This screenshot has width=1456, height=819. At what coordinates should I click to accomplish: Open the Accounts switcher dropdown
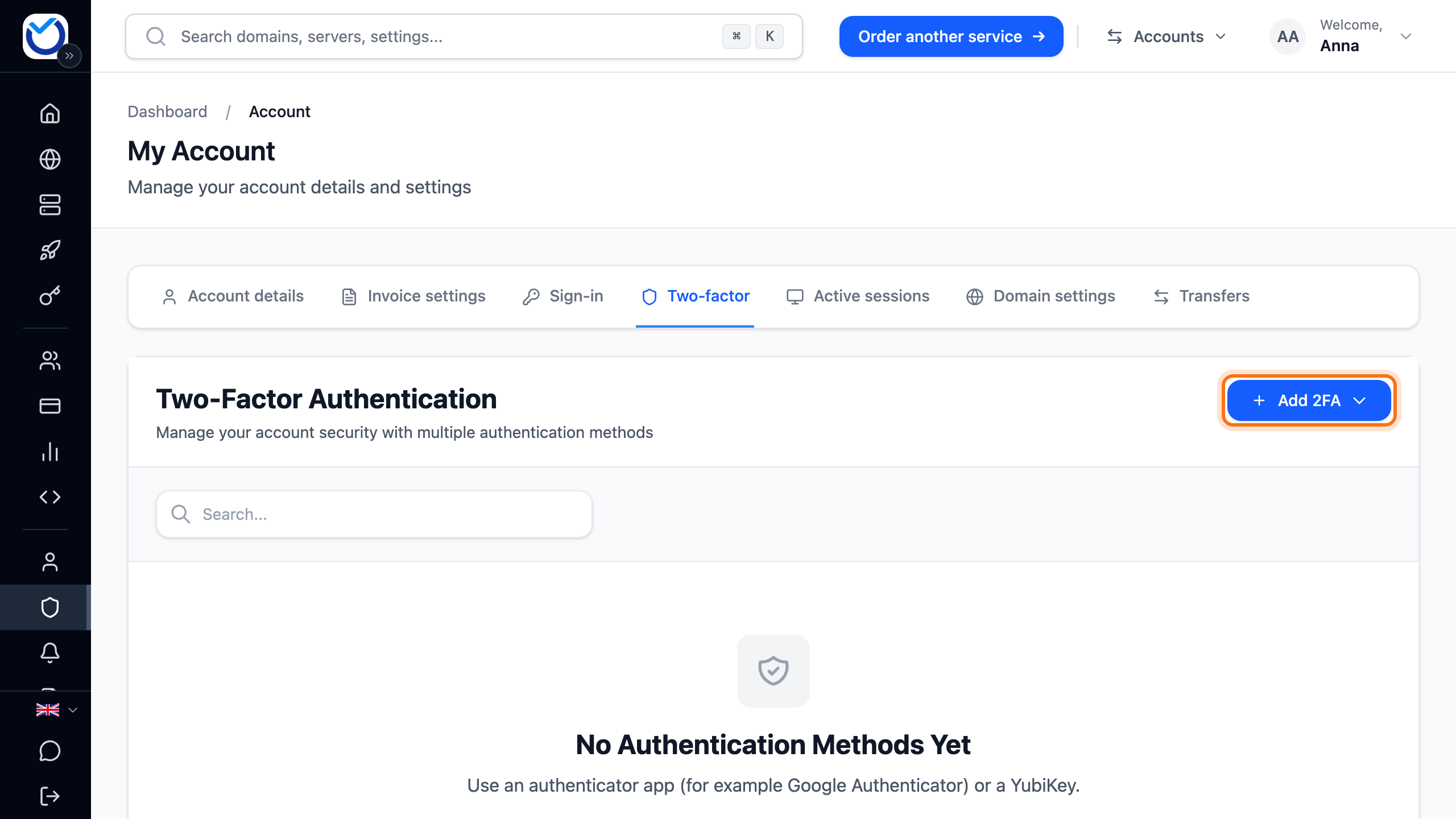coord(1166,36)
